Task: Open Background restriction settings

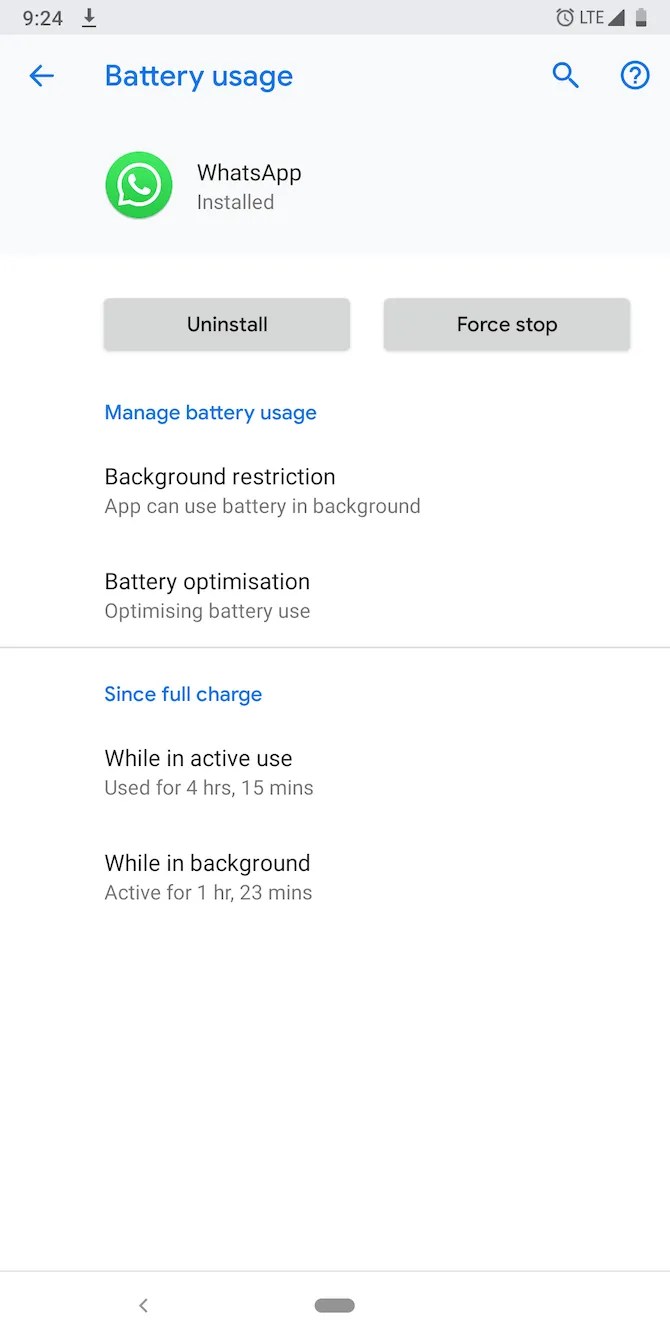Action: click(x=219, y=490)
